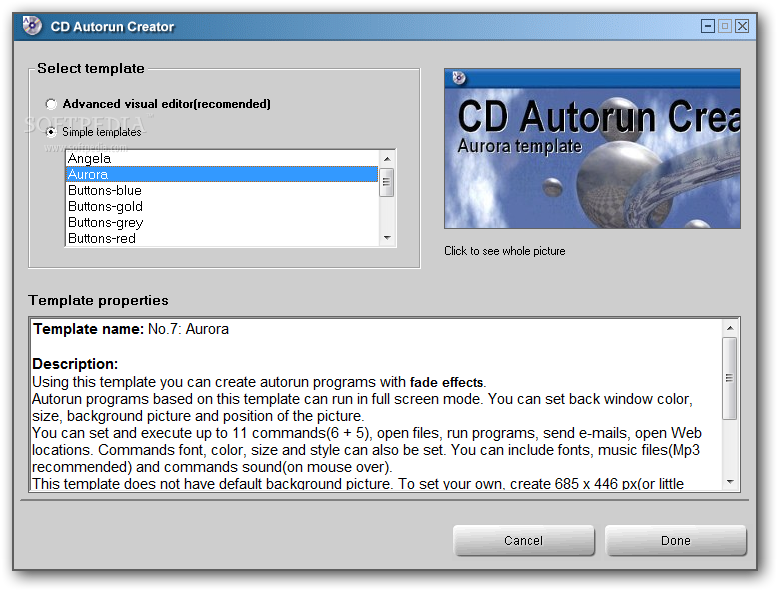
Task: Click the CD Autorun Creator title bar icon
Action: tap(32, 25)
